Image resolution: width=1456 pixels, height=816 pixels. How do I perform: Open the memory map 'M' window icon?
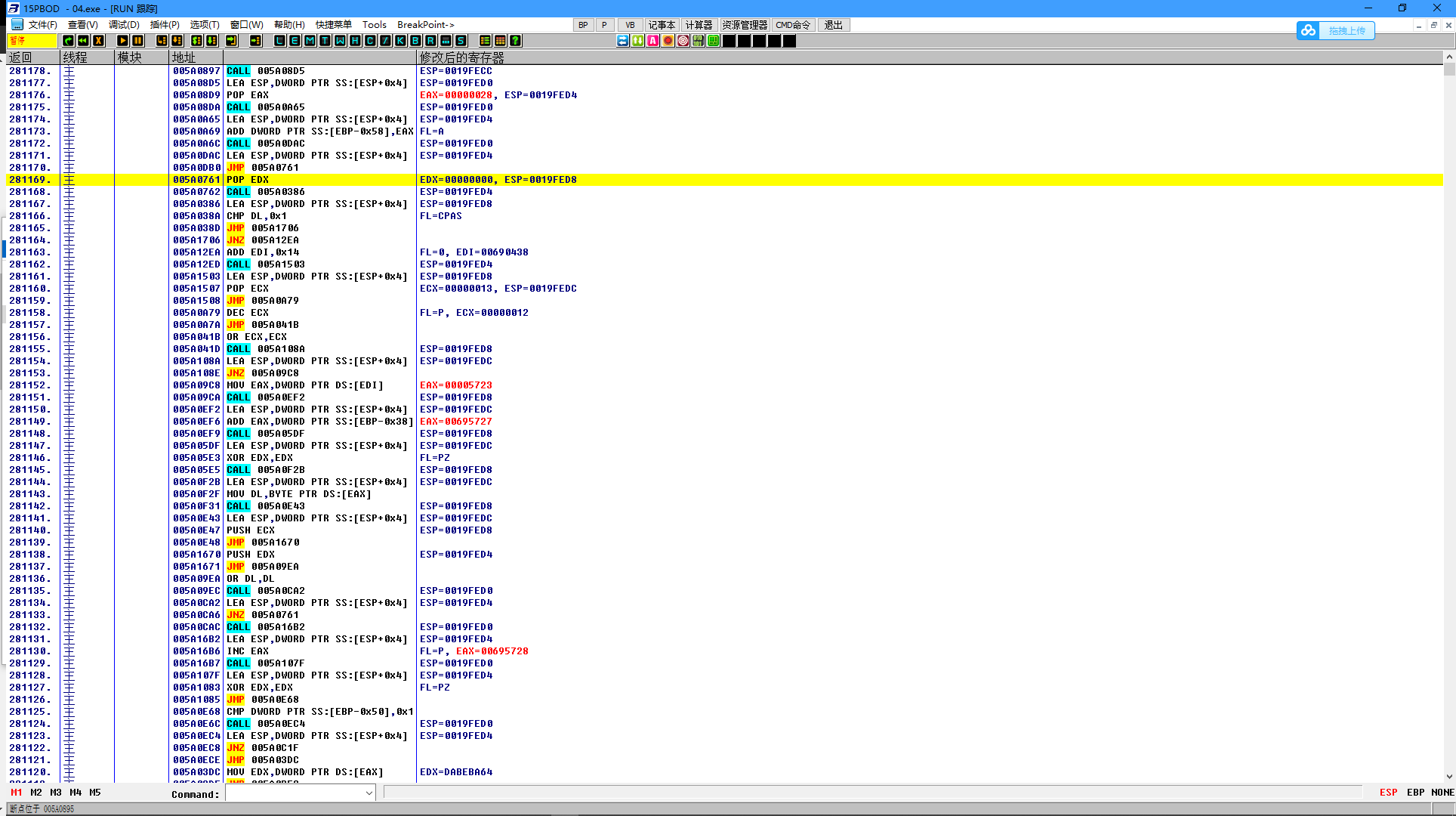pos(310,41)
